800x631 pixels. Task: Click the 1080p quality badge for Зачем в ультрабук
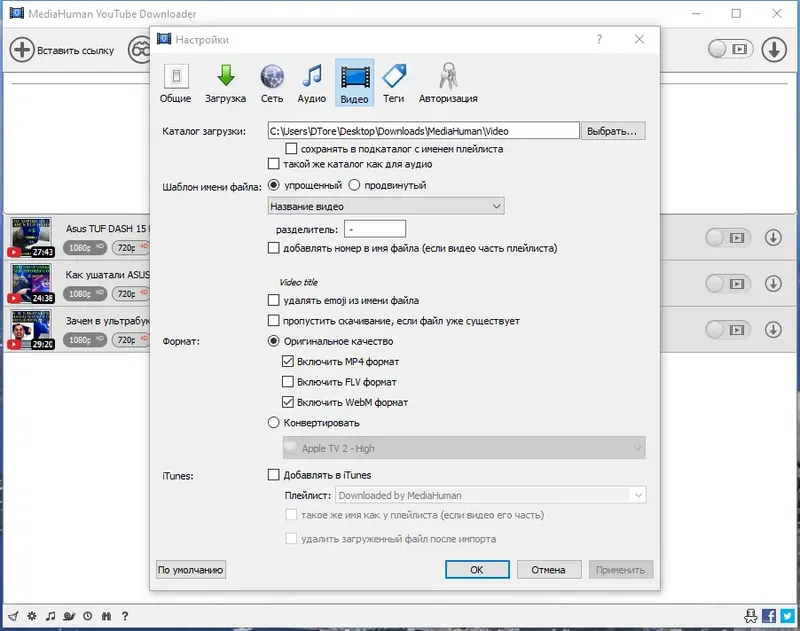[85, 340]
